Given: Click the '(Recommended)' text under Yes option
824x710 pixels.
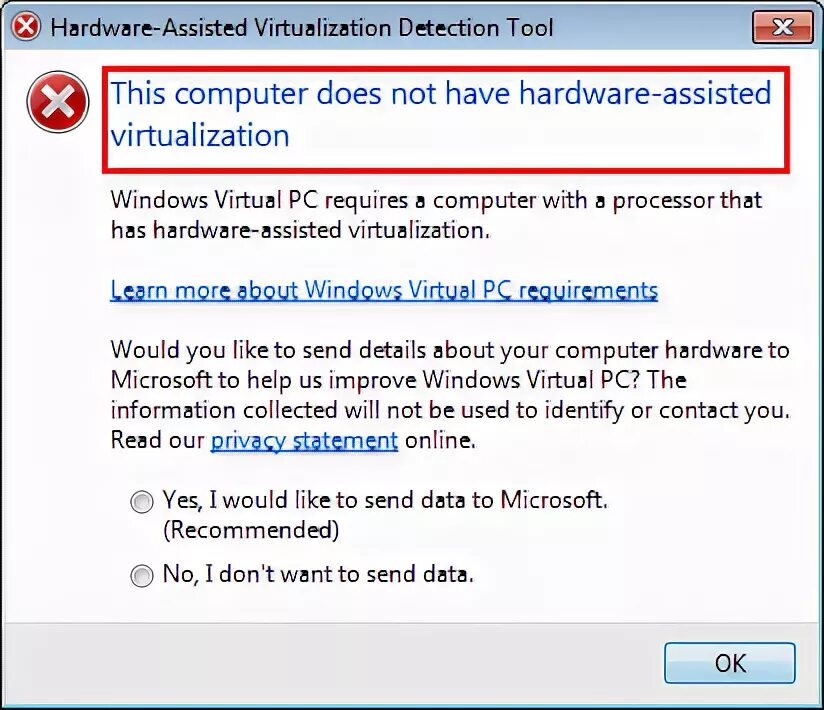Looking at the screenshot, I should (251, 530).
